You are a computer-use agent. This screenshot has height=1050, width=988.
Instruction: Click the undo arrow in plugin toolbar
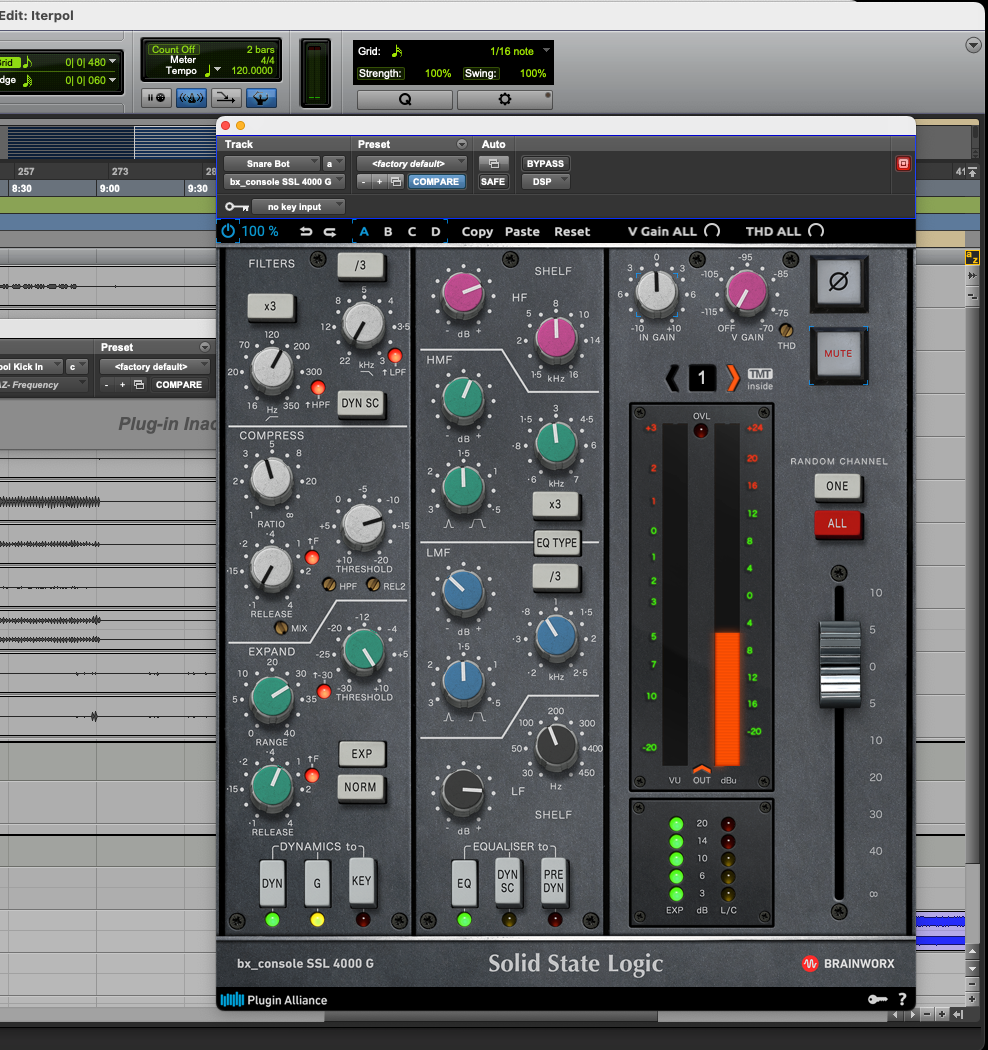[x=306, y=232]
